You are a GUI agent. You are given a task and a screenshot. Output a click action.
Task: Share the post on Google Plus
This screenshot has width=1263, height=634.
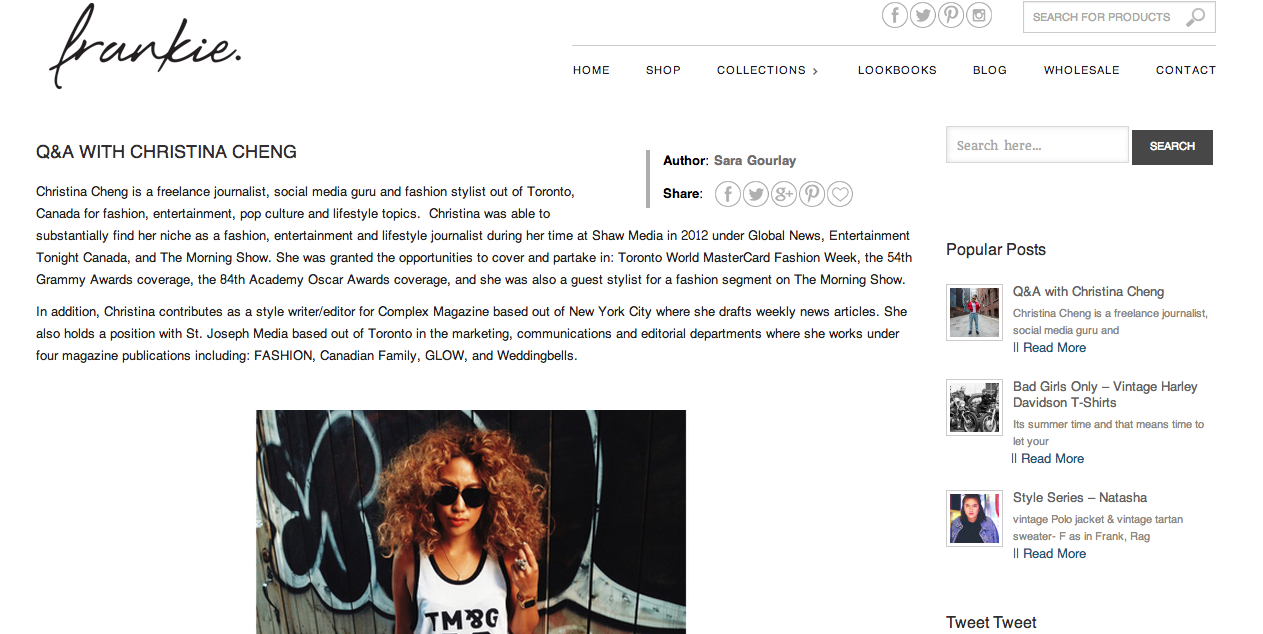[784, 194]
